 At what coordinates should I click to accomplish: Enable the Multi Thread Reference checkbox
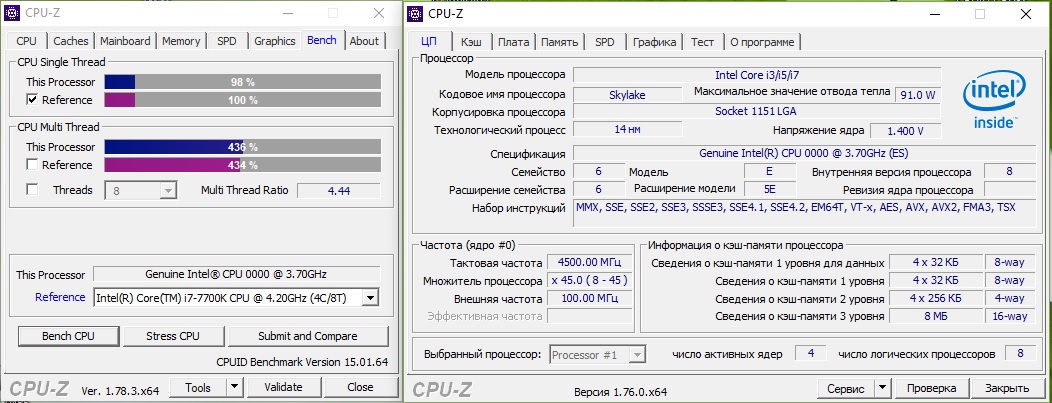tap(32, 165)
